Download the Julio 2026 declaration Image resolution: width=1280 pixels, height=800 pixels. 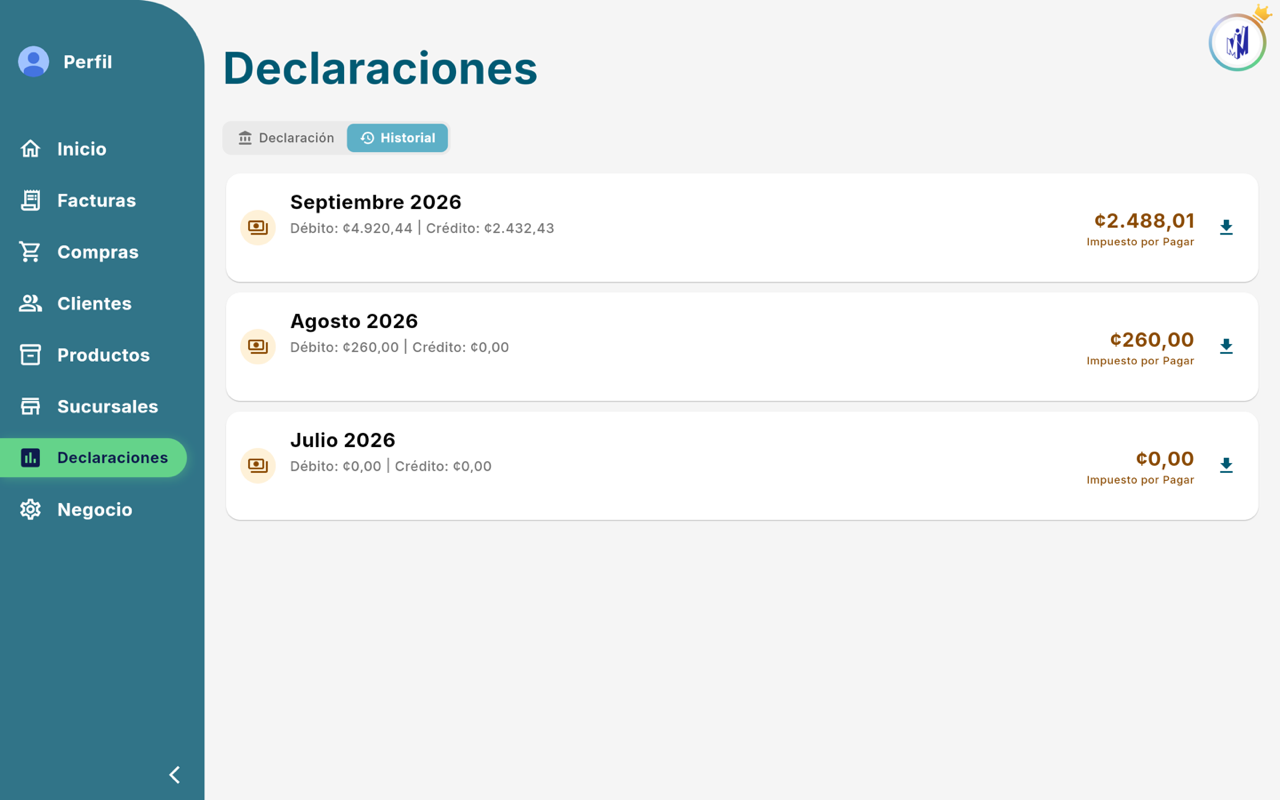1226,465
